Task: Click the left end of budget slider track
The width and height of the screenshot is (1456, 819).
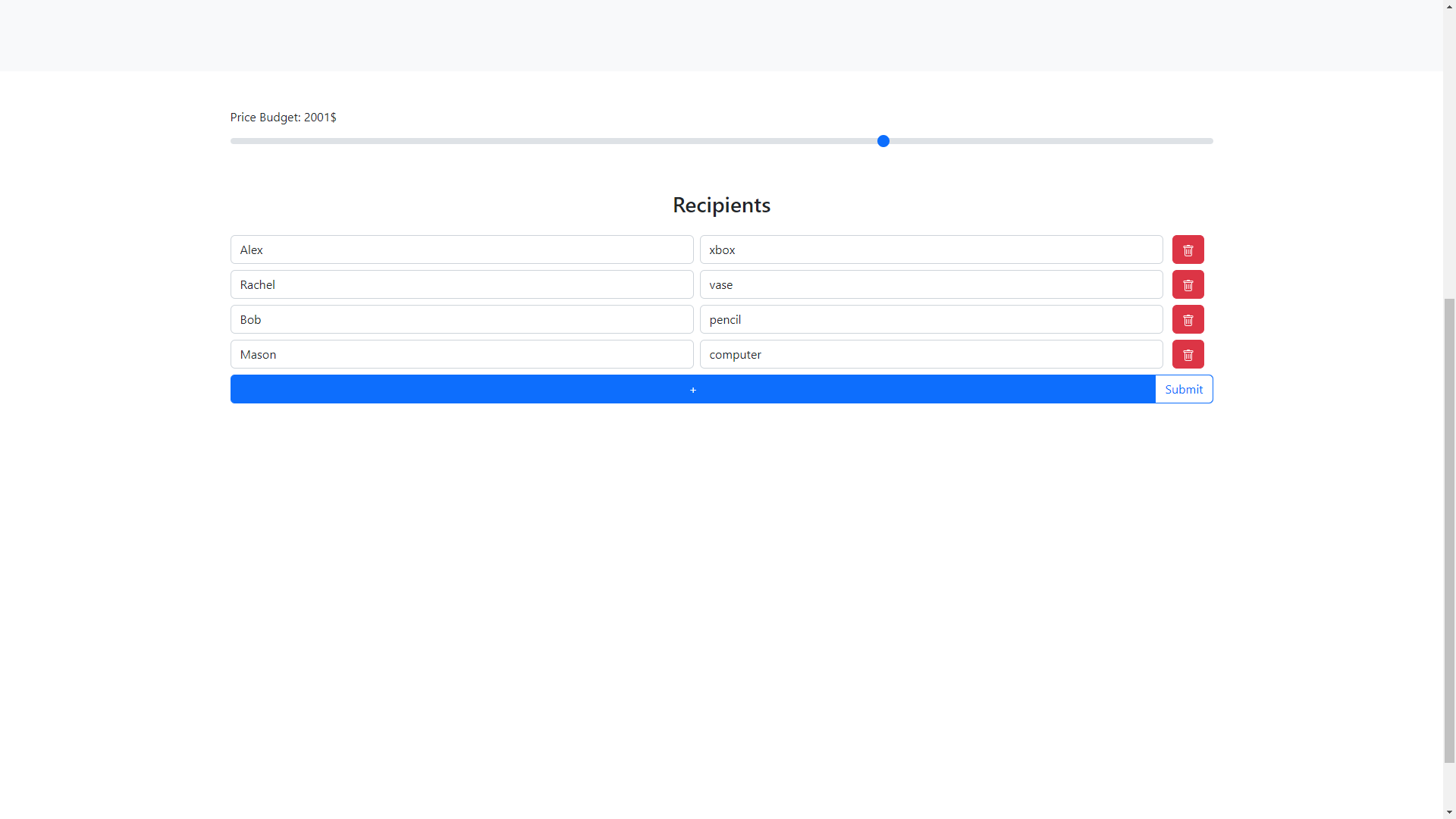Action: click(x=235, y=141)
